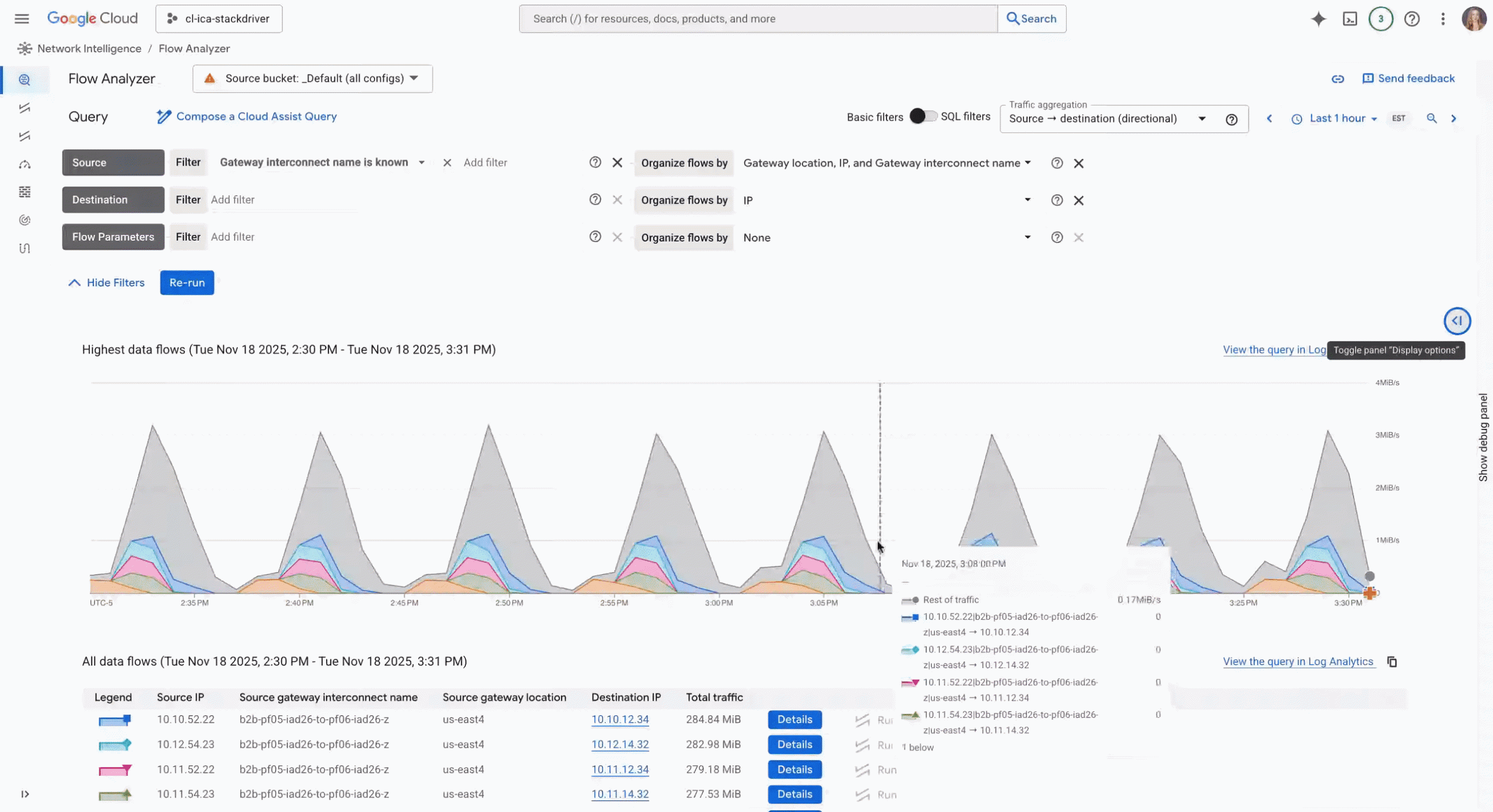Screen dimensions: 1493x812
Task: Open the Firewall Insights sidebar icon
Action: pyautogui.click(x=25, y=192)
